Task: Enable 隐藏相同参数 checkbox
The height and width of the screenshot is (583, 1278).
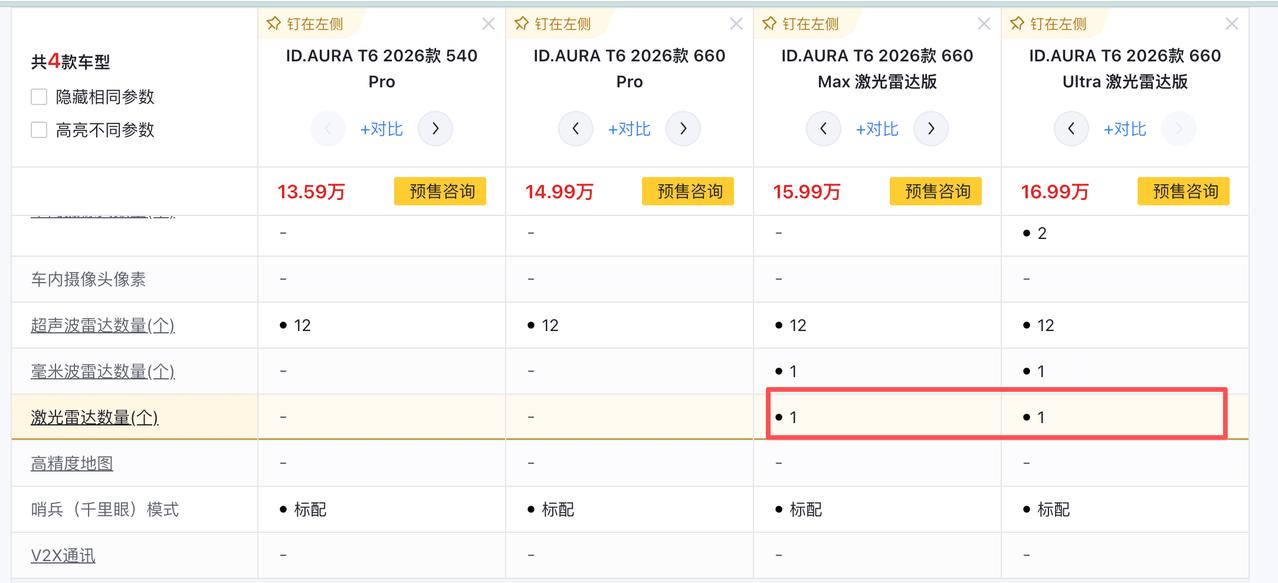Action: 39,97
